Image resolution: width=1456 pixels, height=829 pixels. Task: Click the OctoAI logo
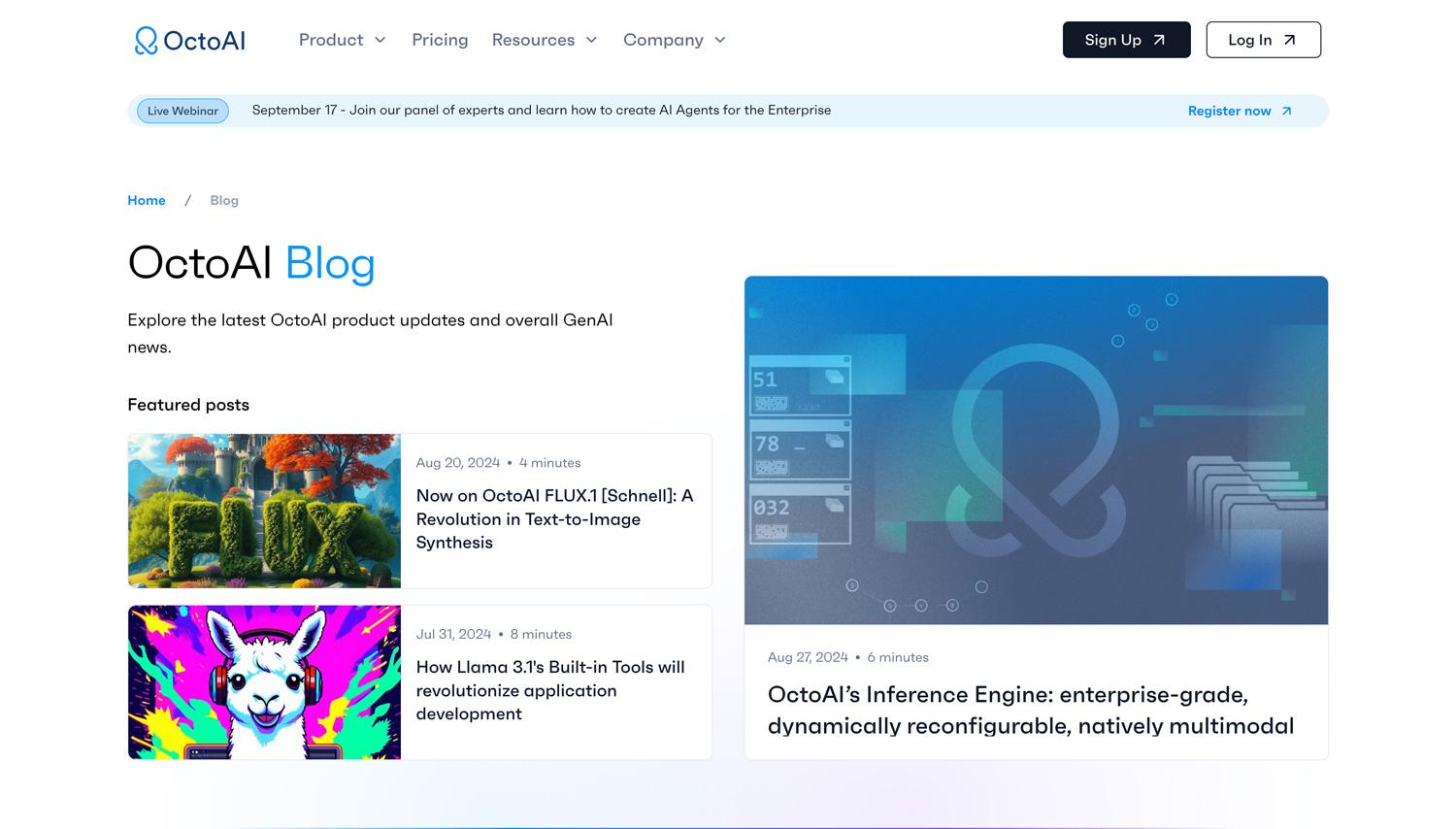[x=189, y=40]
